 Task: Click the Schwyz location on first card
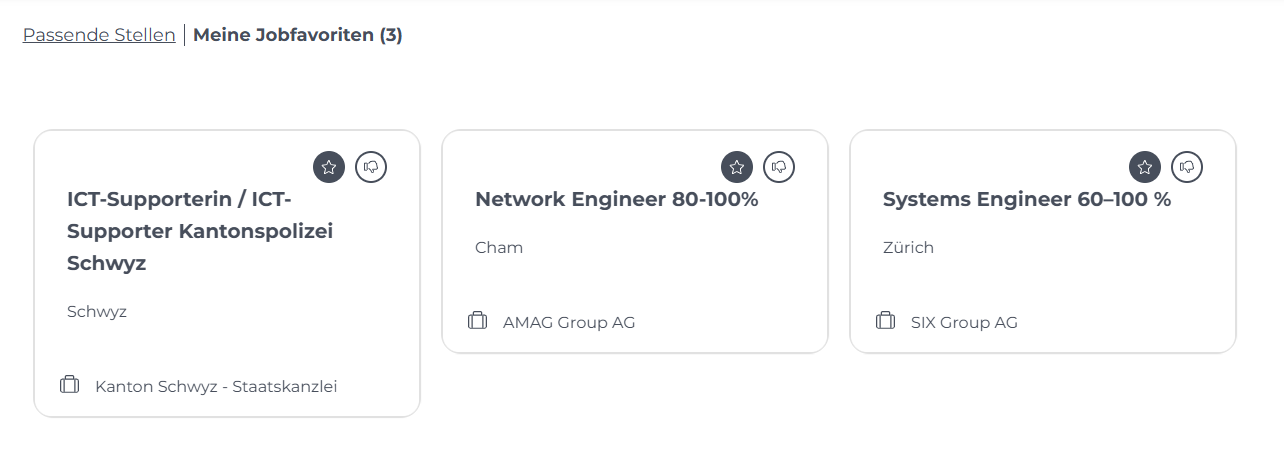[x=97, y=311]
